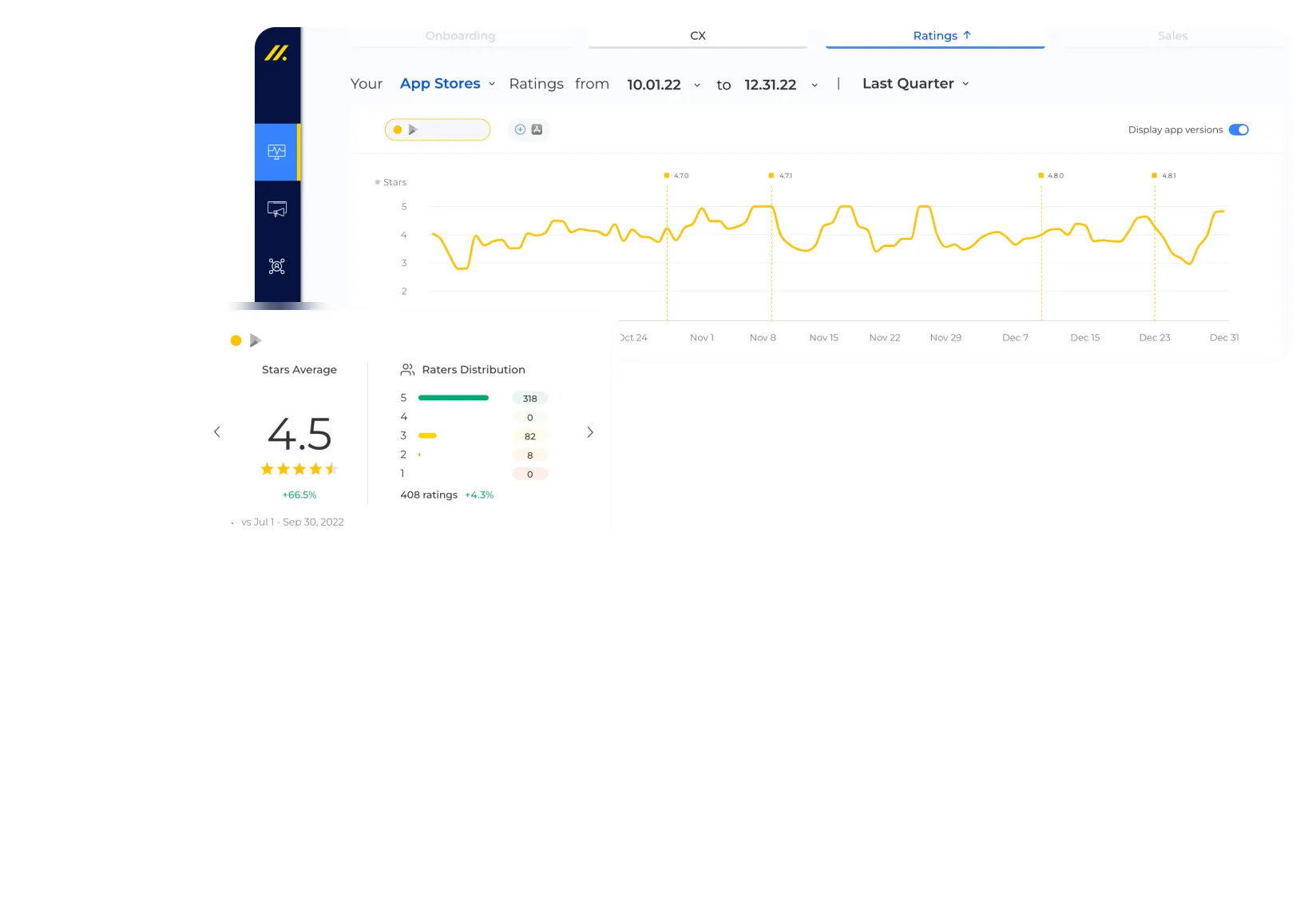Switch to the Sales tab

coord(1172,36)
